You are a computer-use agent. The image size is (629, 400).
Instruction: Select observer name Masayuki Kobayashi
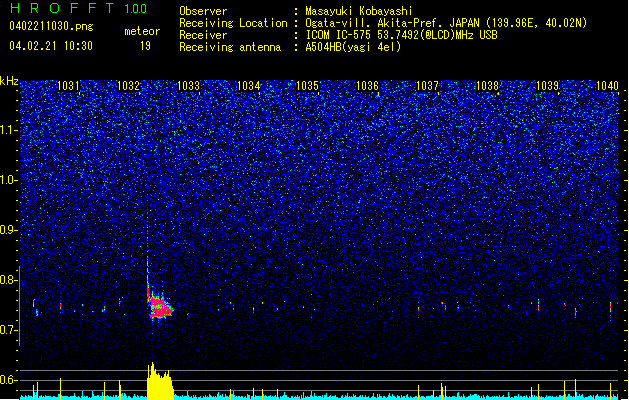tap(359, 11)
